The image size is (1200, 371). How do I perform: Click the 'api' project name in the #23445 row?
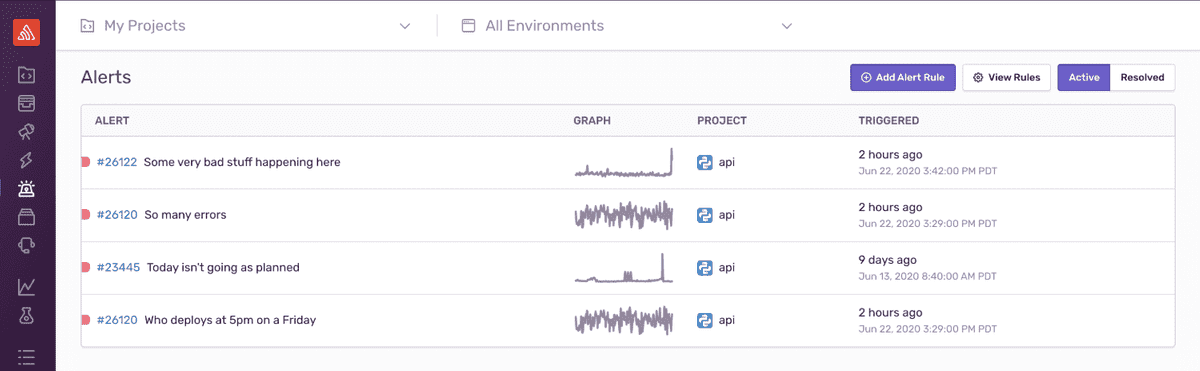[727, 268]
